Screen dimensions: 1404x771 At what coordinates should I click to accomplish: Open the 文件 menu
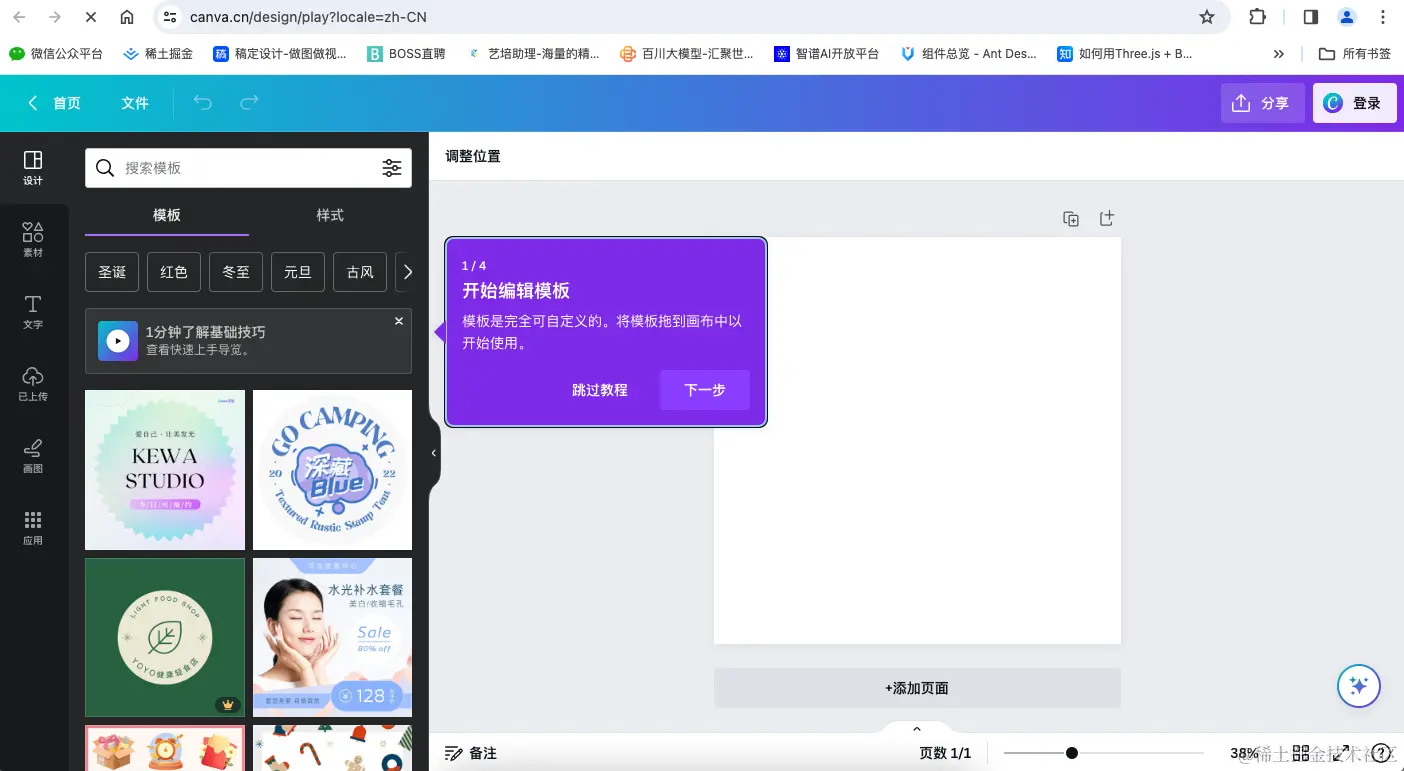tap(135, 102)
